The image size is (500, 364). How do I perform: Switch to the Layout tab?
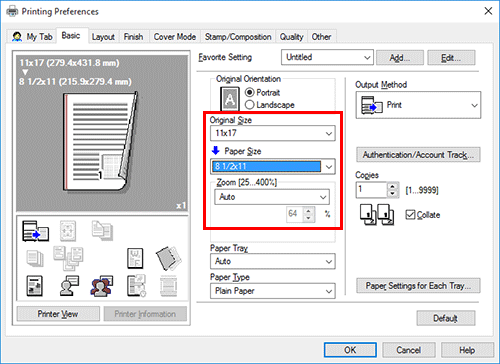tap(103, 37)
